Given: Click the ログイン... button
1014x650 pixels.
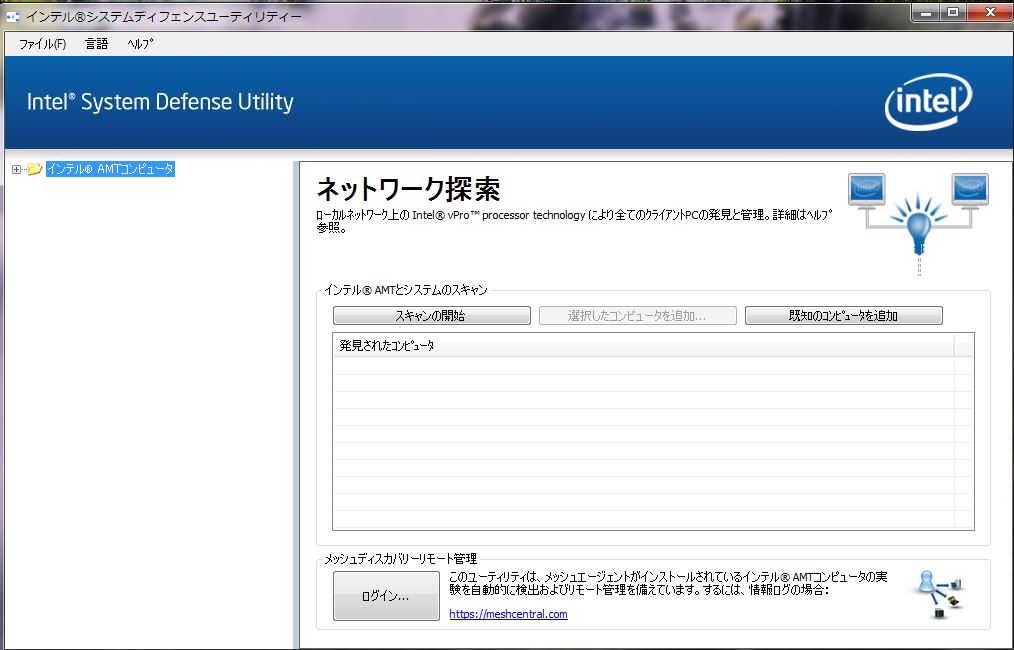Looking at the screenshot, I should (x=386, y=596).
